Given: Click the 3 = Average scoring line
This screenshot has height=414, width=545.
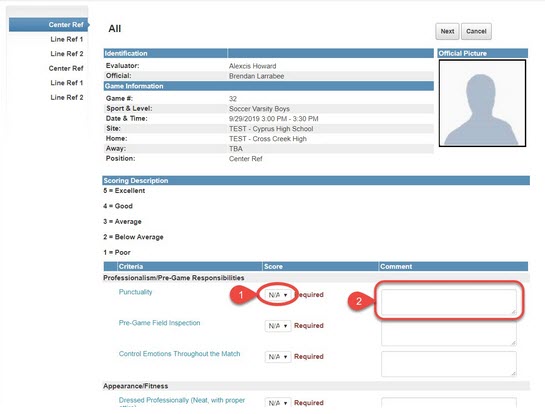Looking at the screenshot, I should click(x=122, y=221).
